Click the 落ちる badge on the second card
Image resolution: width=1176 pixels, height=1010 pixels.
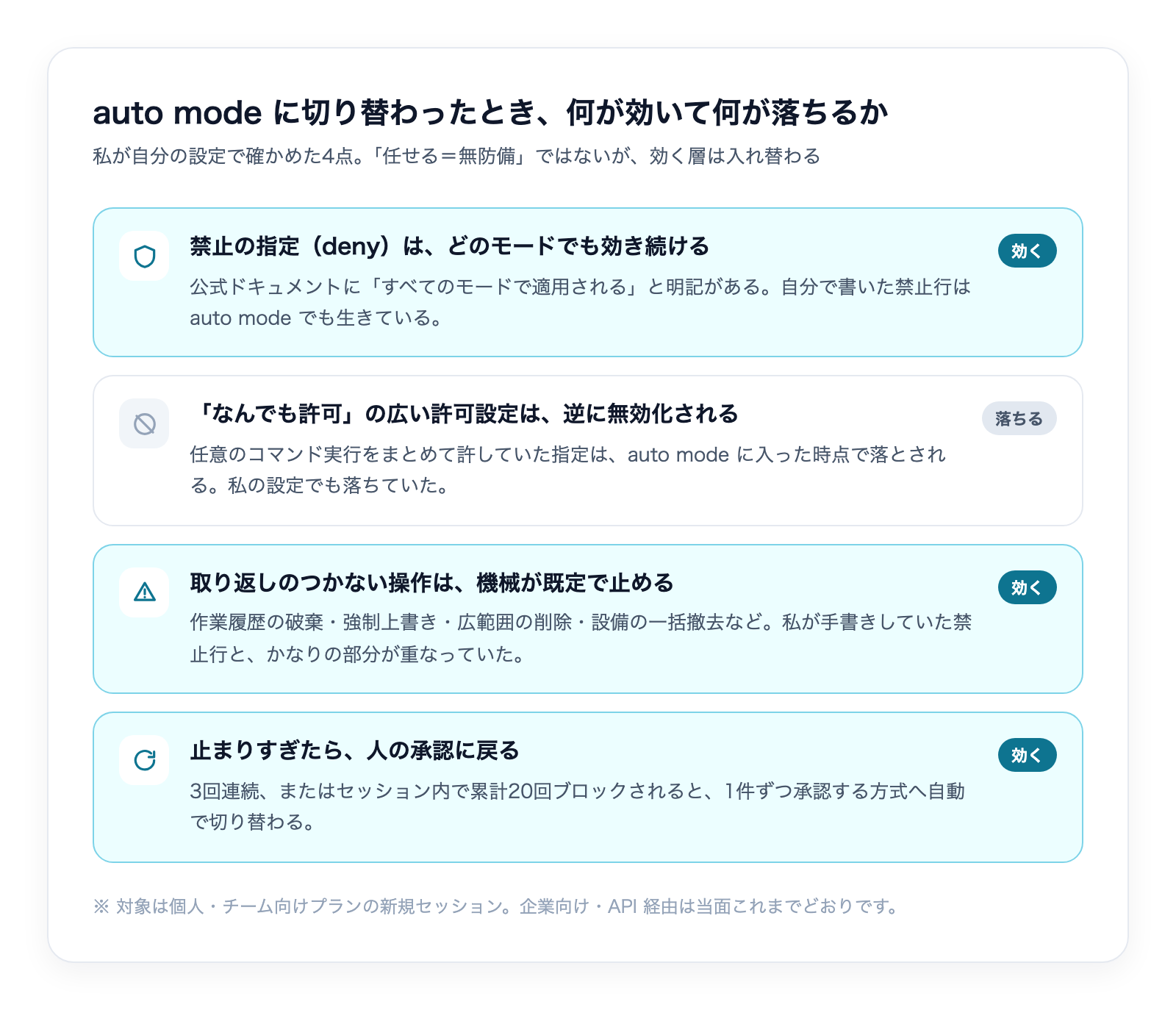pyautogui.click(x=1019, y=418)
